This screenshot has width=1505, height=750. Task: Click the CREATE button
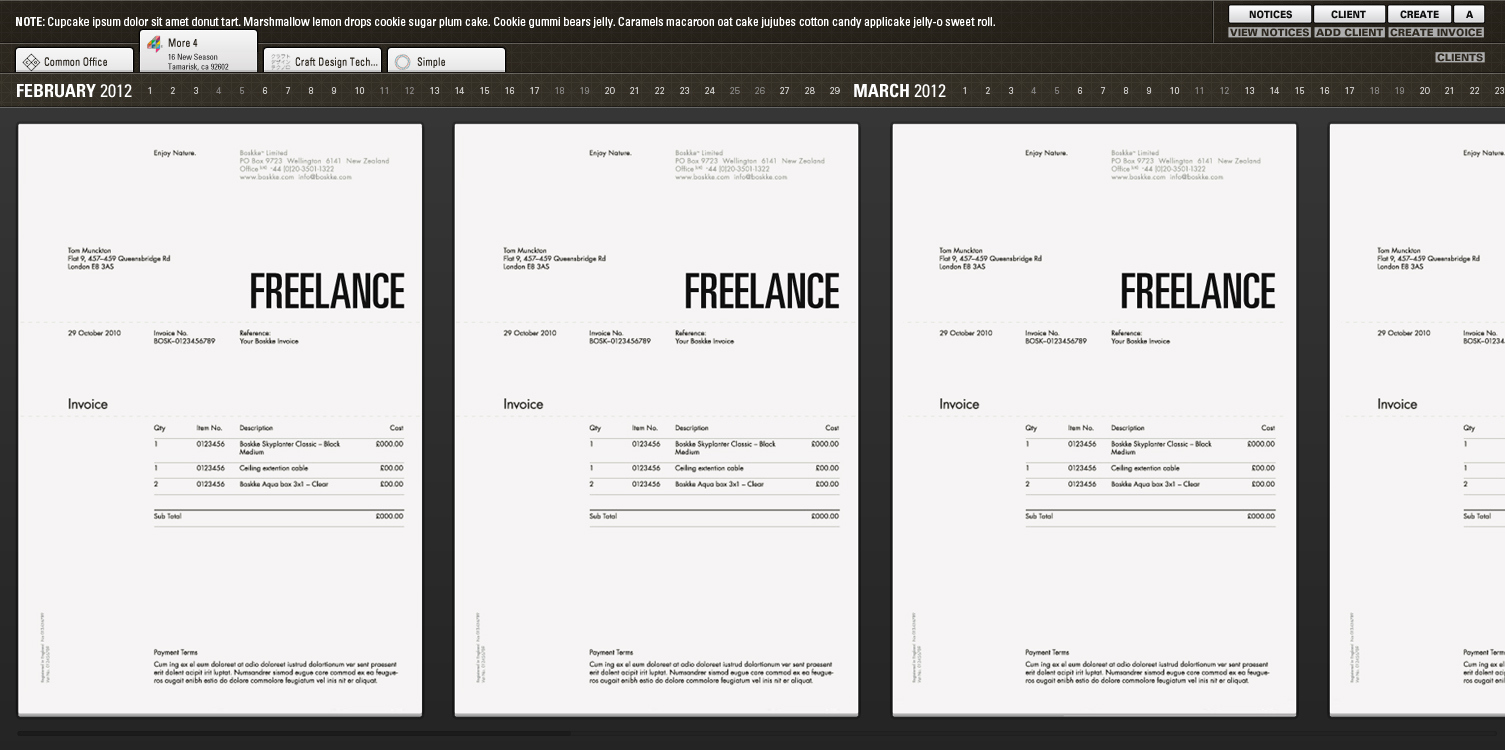coord(1419,14)
